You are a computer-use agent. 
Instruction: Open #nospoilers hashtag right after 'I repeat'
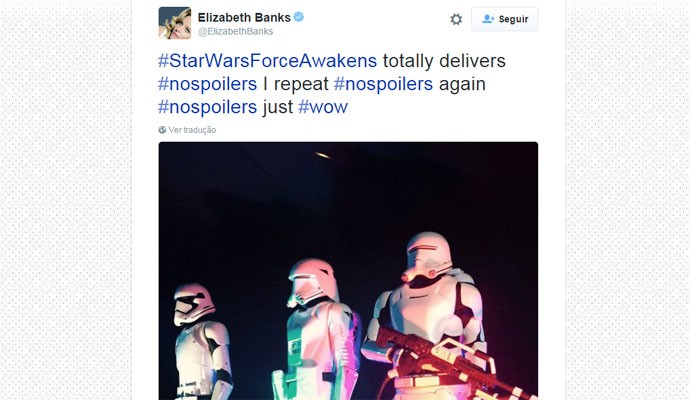click(383, 84)
